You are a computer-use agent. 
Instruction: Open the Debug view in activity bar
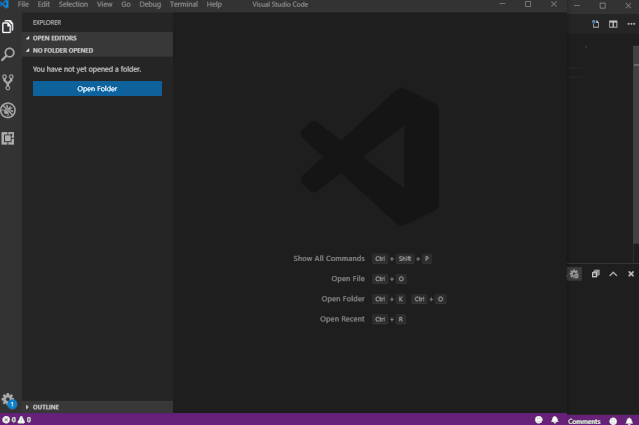pyautogui.click(x=8, y=110)
